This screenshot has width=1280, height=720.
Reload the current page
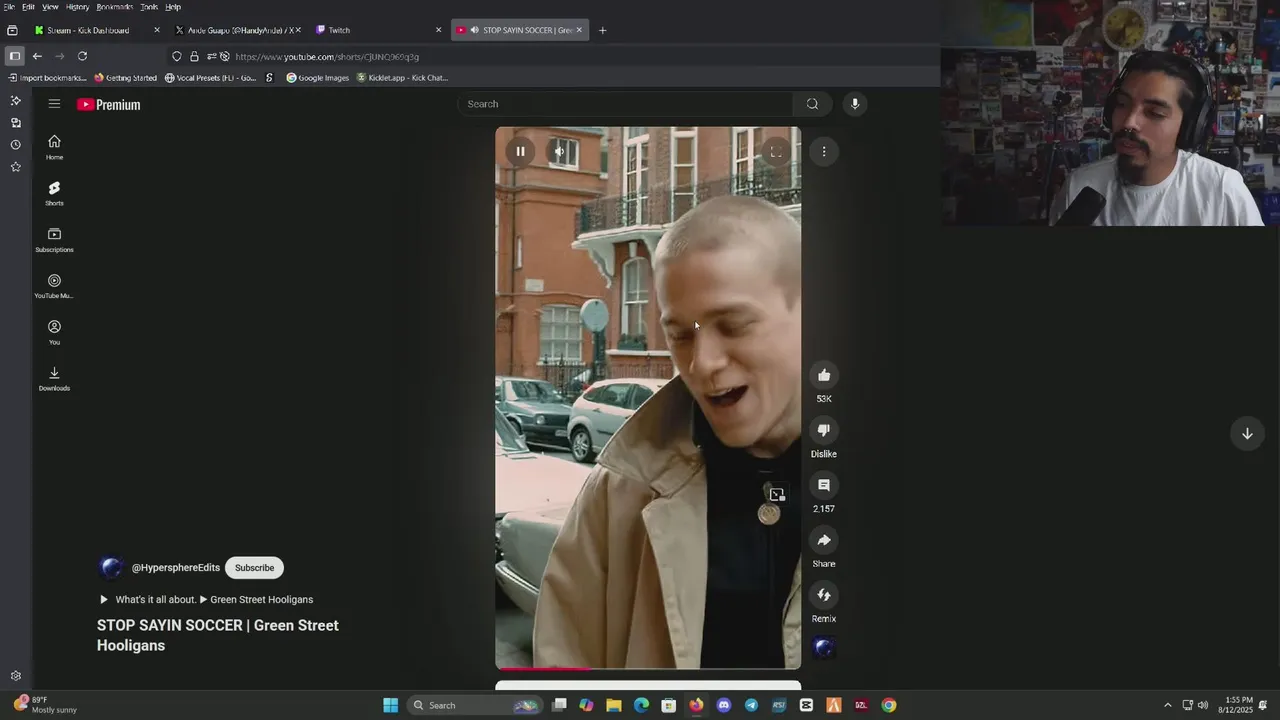82,56
